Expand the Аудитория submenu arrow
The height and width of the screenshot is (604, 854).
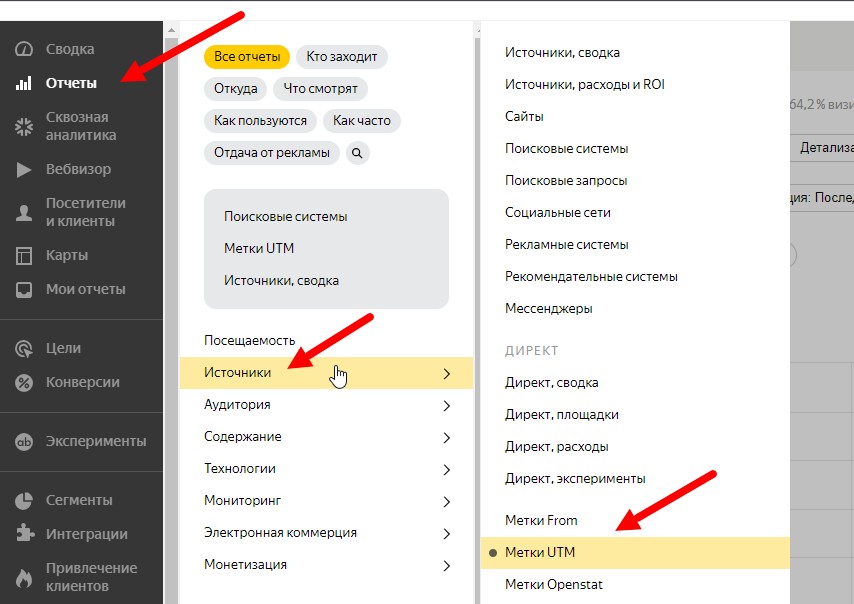[446, 406]
